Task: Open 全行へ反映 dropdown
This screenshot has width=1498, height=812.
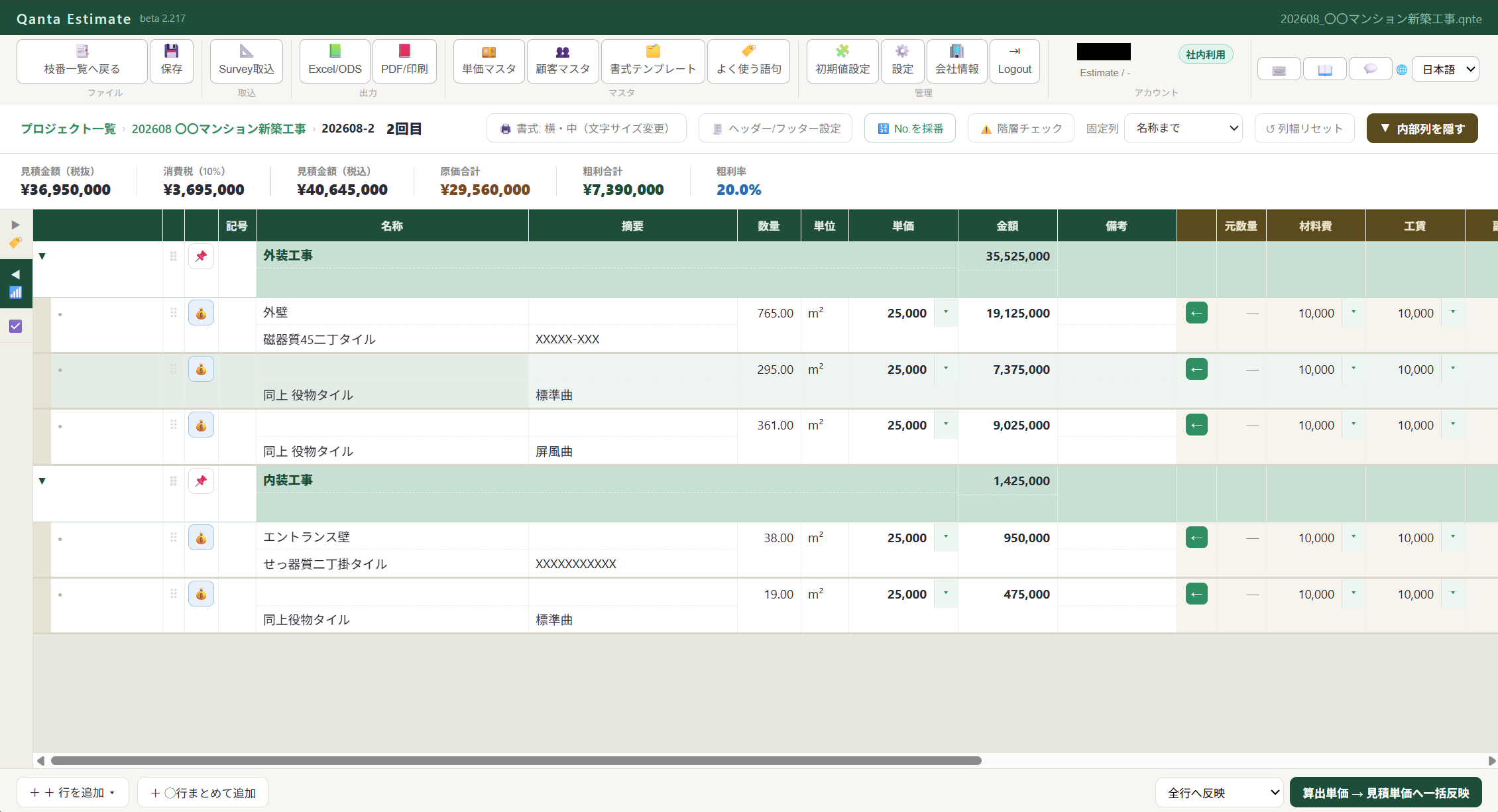Action: pyautogui.click(x=1220, y=793)
